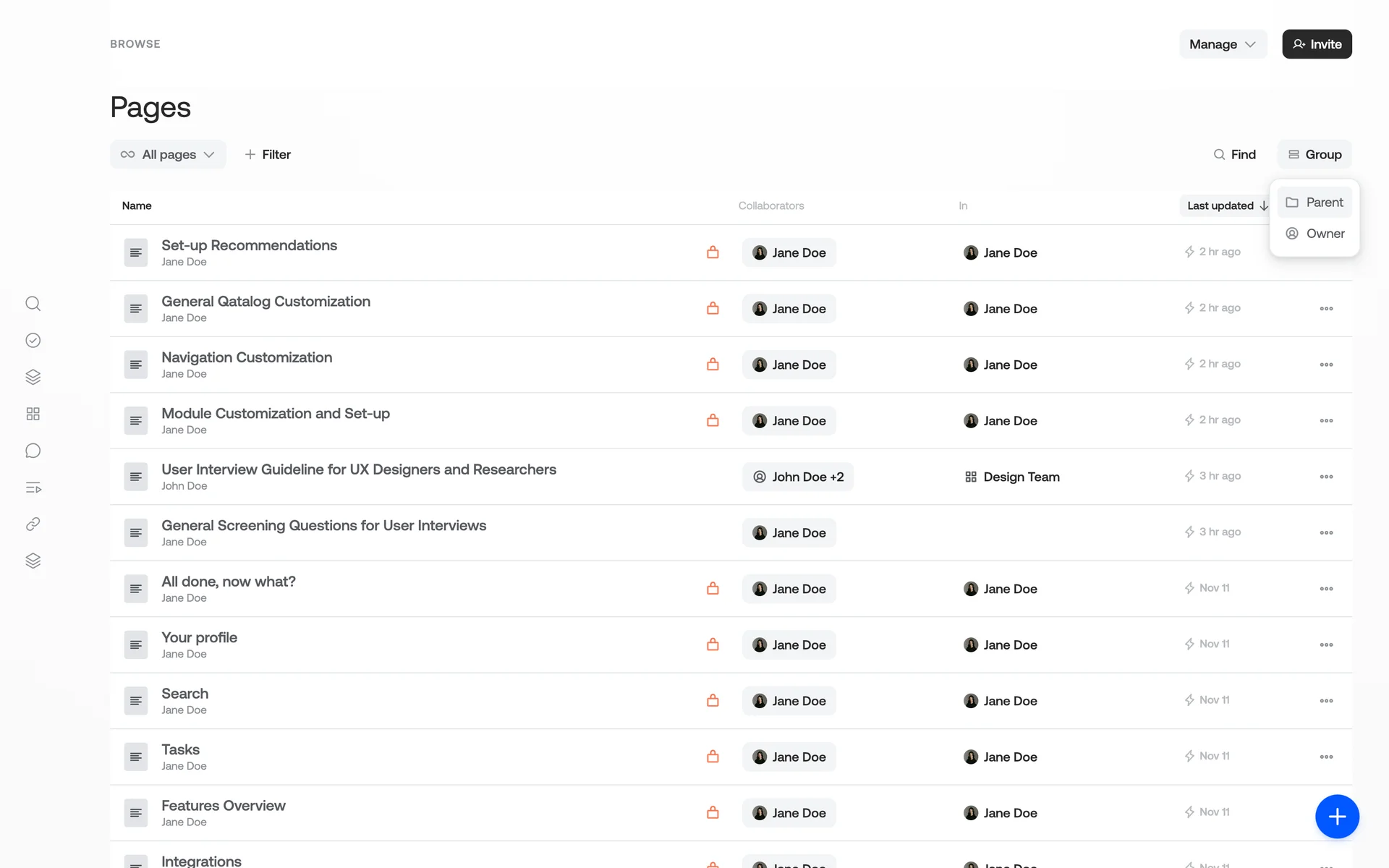Open more options for Navigation Customization row
This screenshot has height=868, width=1389.
(x=1325, y=365)
